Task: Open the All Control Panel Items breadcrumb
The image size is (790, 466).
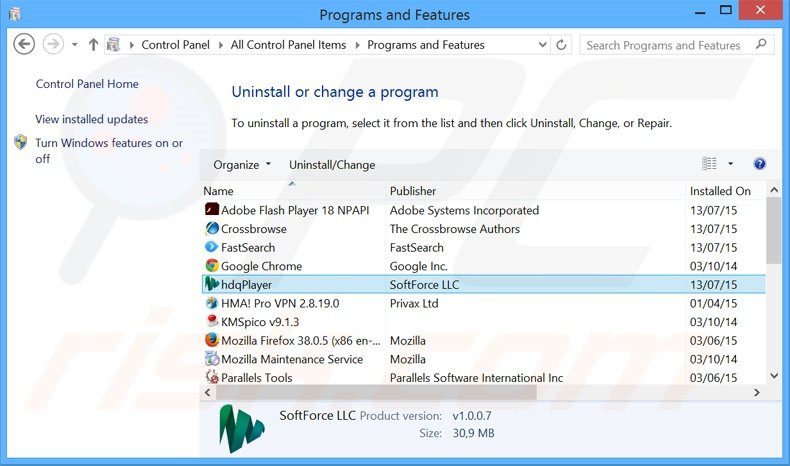Action: (288, 45)
